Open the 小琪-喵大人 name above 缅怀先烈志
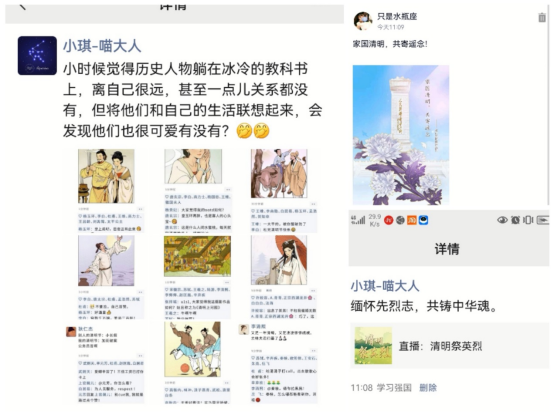The height and width of the screenshot is (416, 554). click(385, 286)
